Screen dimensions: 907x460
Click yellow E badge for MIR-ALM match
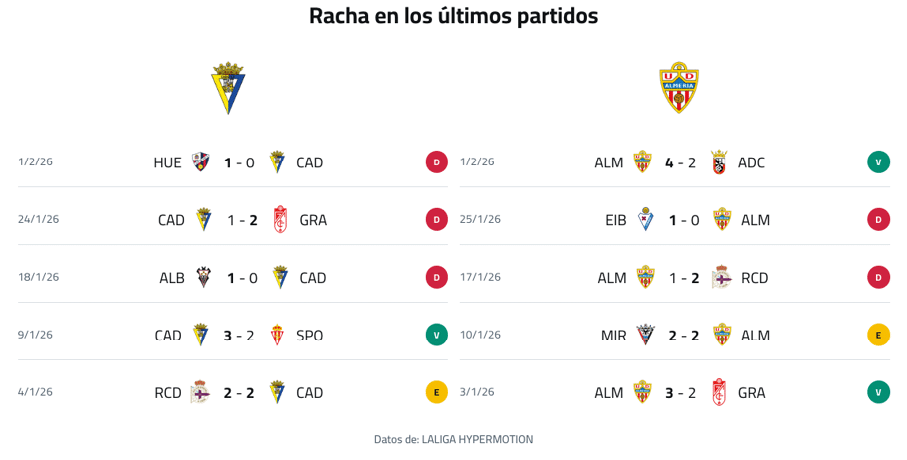[878, 335]
